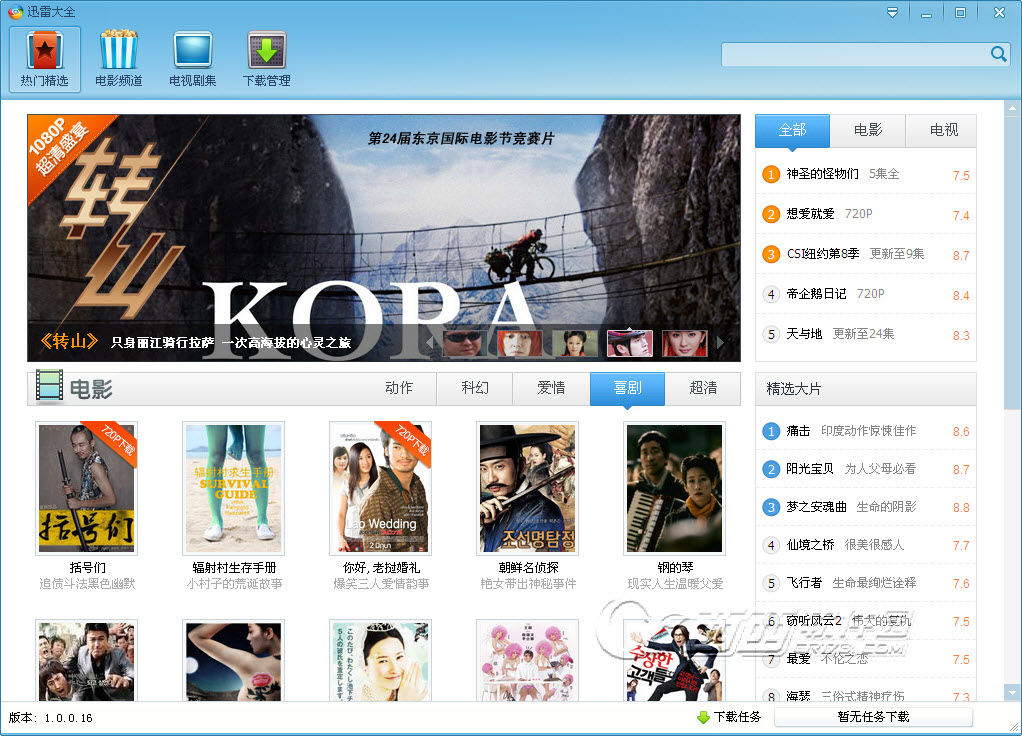Click the banner carousel right arrow

pos(718,344)
